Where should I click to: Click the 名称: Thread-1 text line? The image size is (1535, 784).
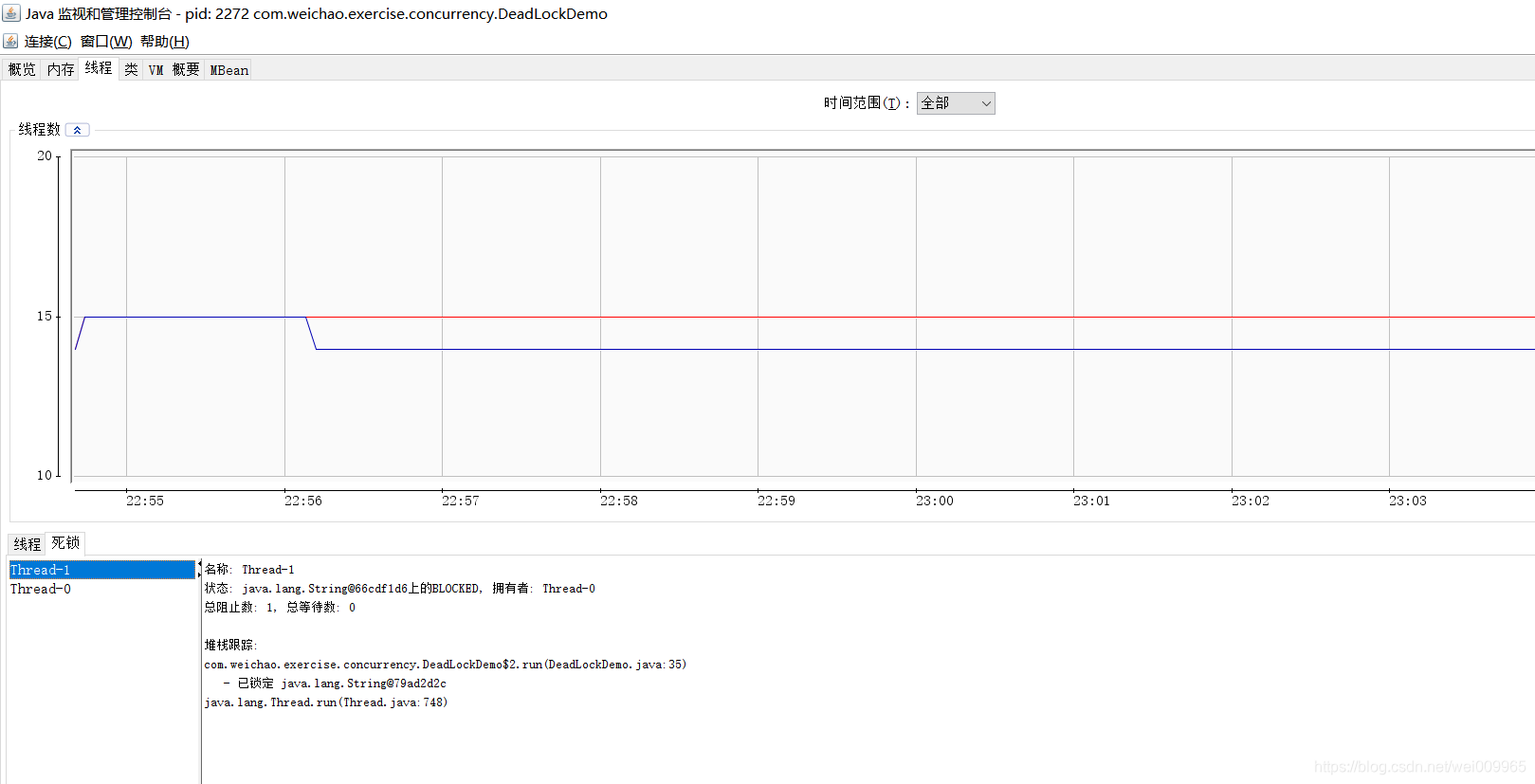point(249,570)
